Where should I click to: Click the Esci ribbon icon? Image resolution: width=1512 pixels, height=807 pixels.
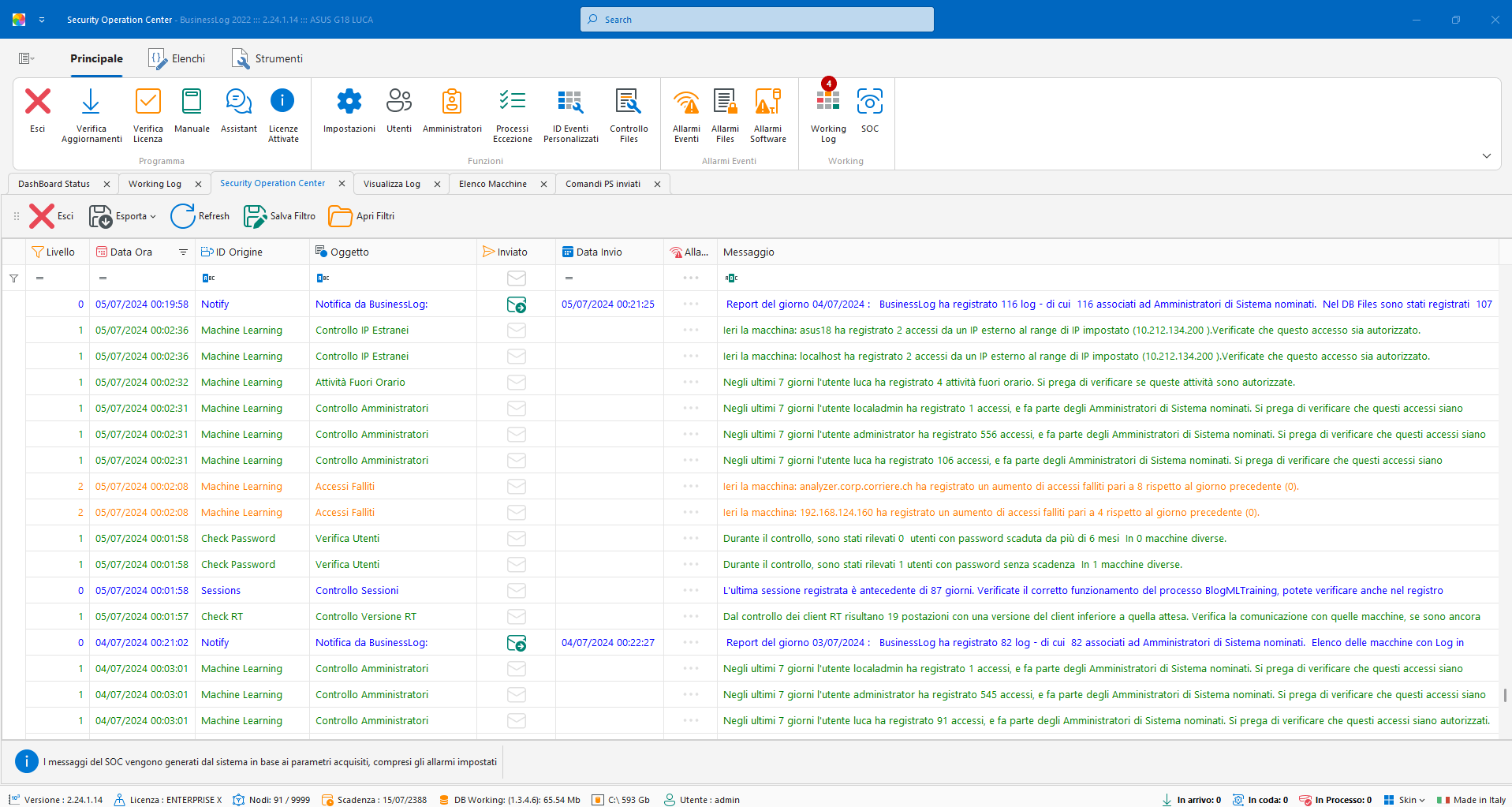point(38,110)
